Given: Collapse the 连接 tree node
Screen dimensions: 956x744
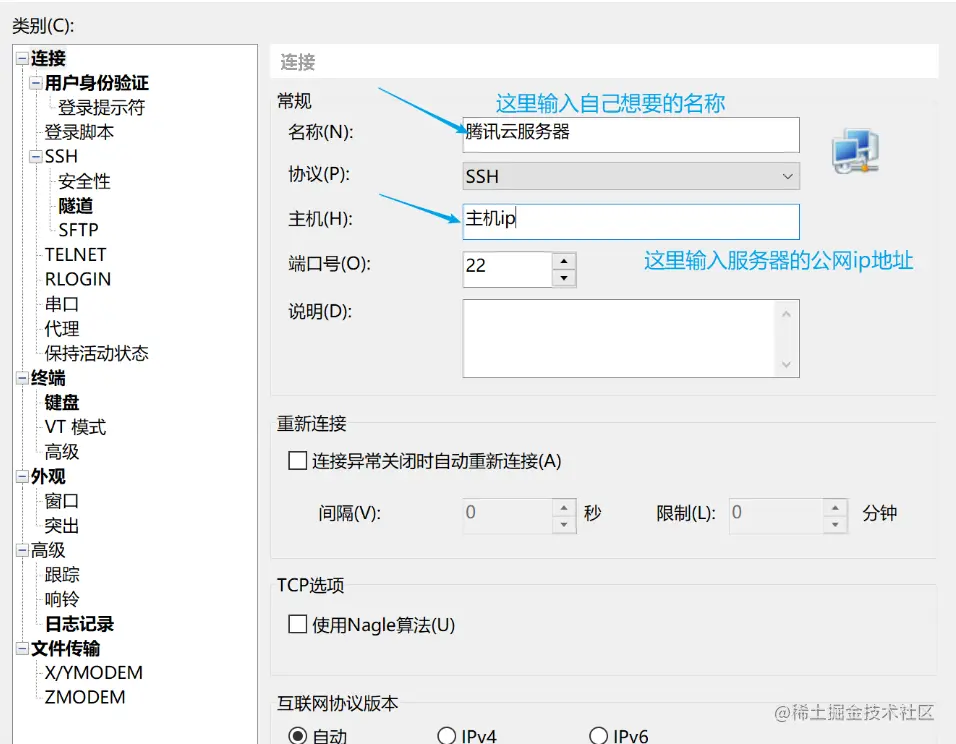Looking at the screenshot, I should click(x=22, y=59).
